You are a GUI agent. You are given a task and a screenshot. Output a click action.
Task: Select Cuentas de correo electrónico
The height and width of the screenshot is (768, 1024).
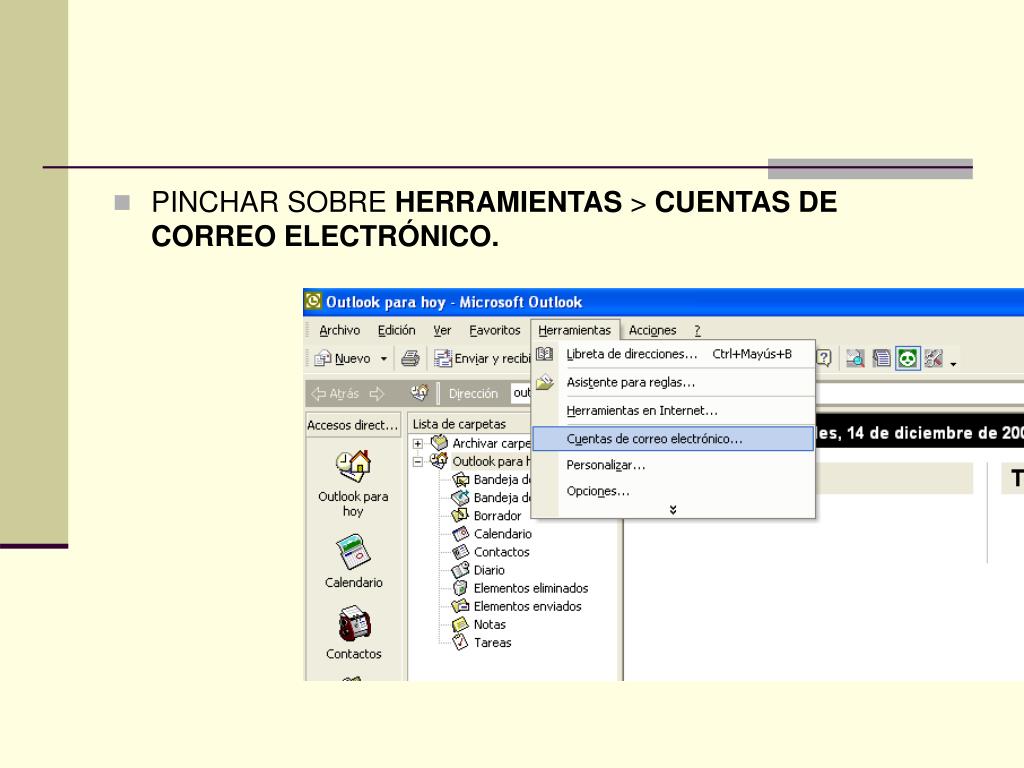[673, 439]
